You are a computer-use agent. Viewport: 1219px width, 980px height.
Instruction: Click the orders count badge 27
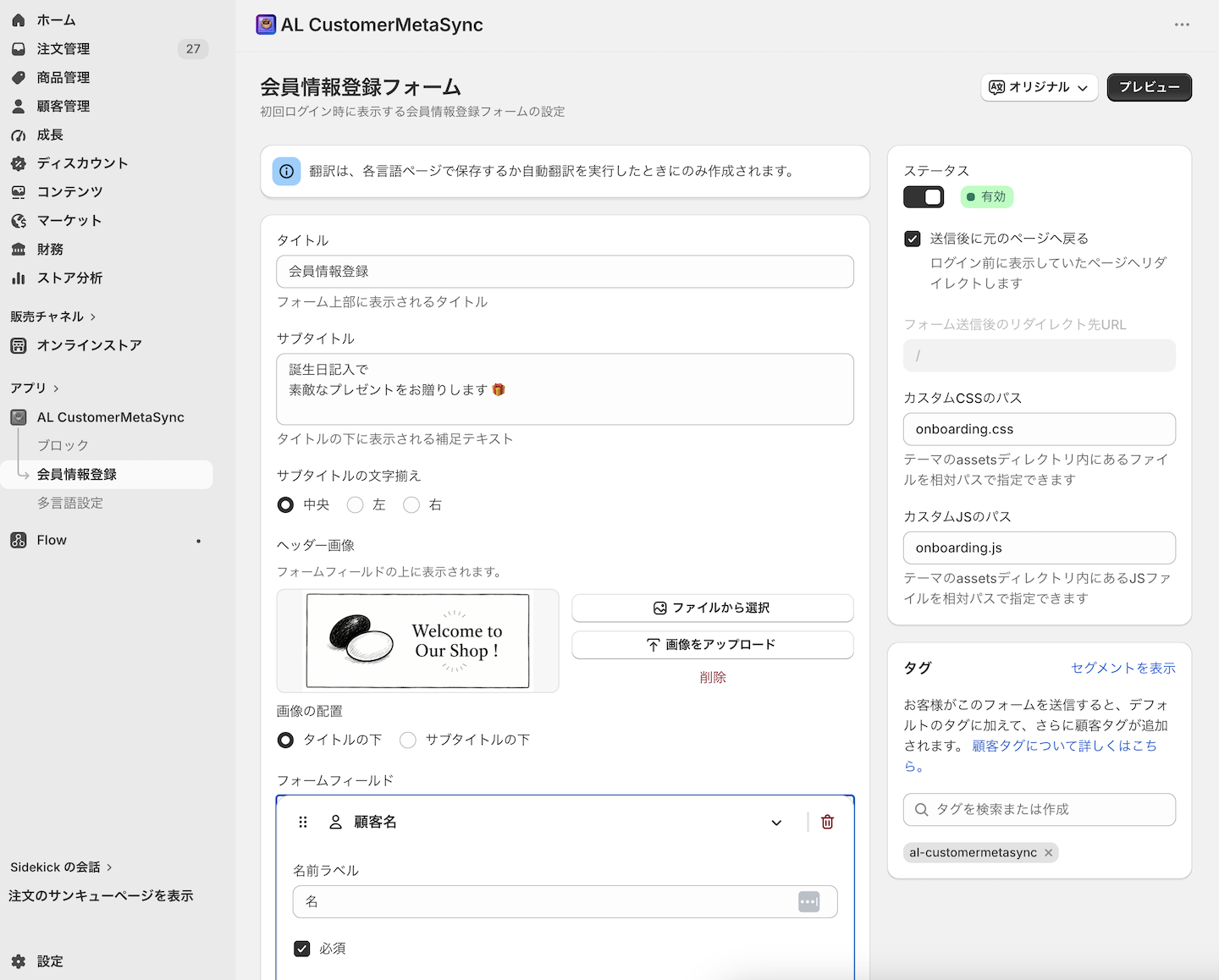(193, 49)
